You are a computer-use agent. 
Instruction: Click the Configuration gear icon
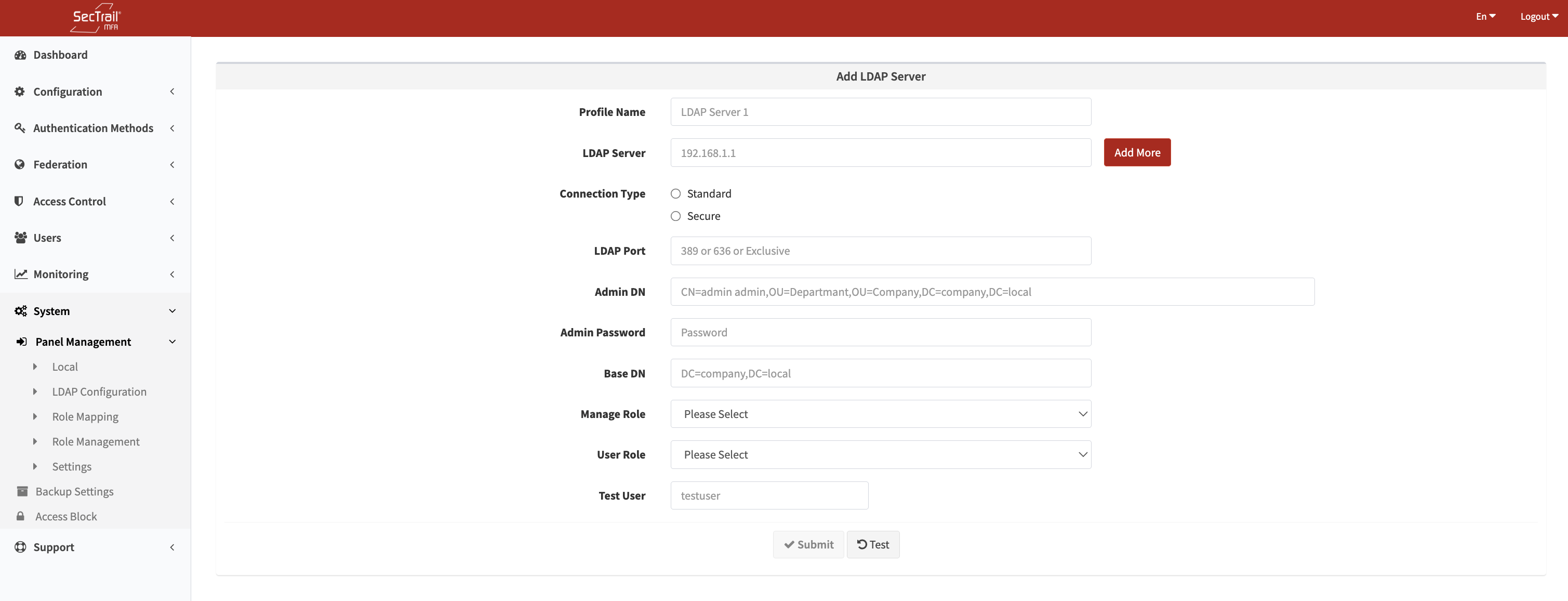[x=19, y=92]
